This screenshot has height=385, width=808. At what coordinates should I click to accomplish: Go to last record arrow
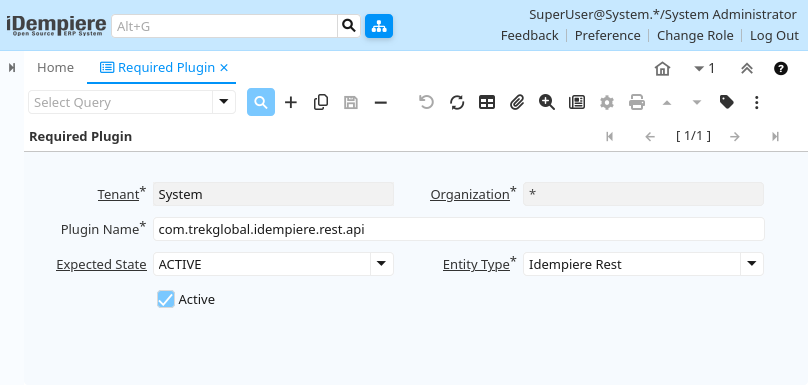click(775, 137)
